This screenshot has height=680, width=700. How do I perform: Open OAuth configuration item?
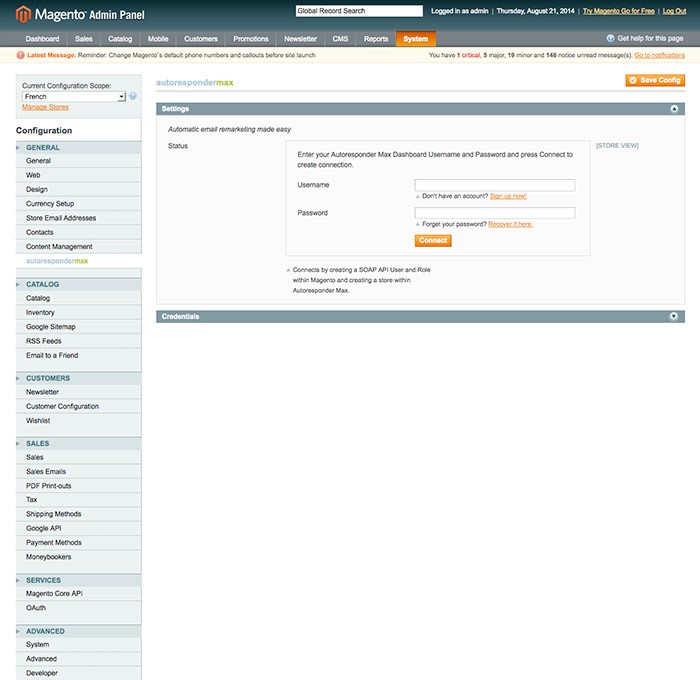point(79,608)
